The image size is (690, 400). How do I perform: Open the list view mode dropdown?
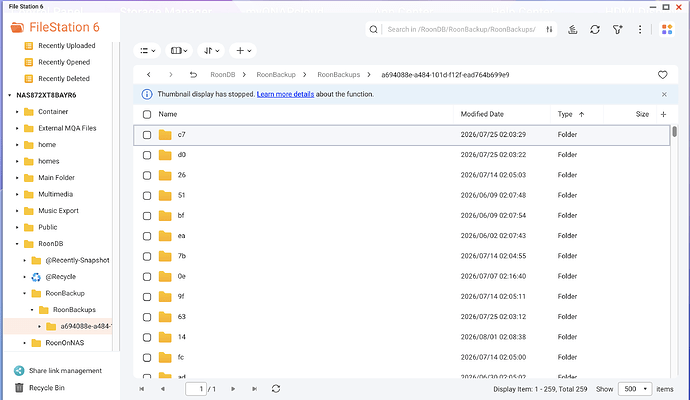click(147, 51)
